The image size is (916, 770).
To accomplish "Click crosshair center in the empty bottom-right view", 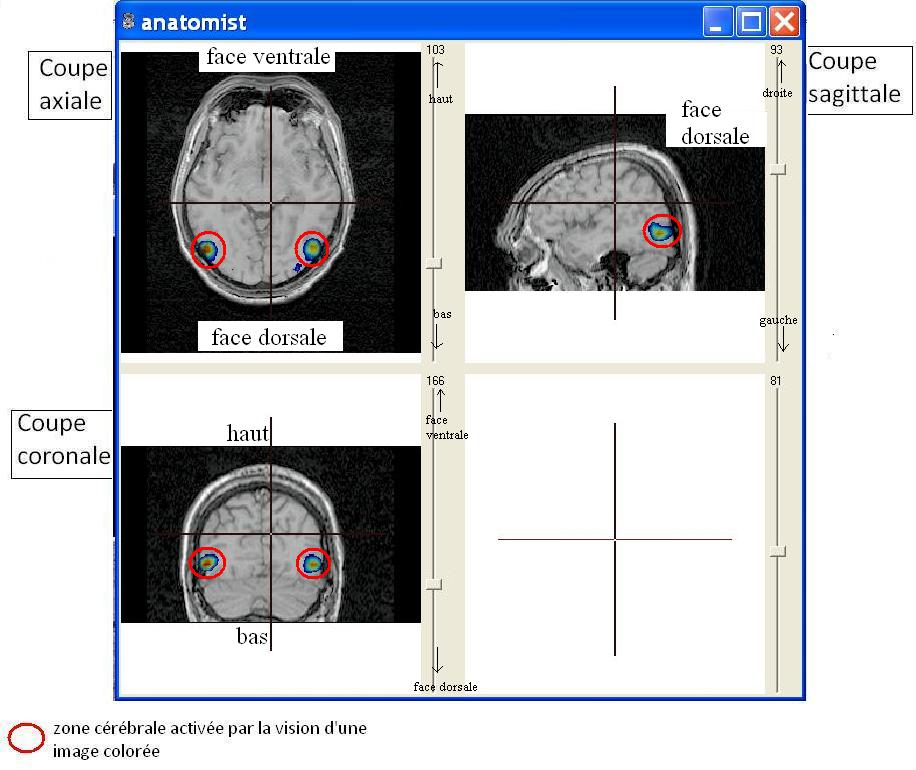I will [x=615, y=540].
